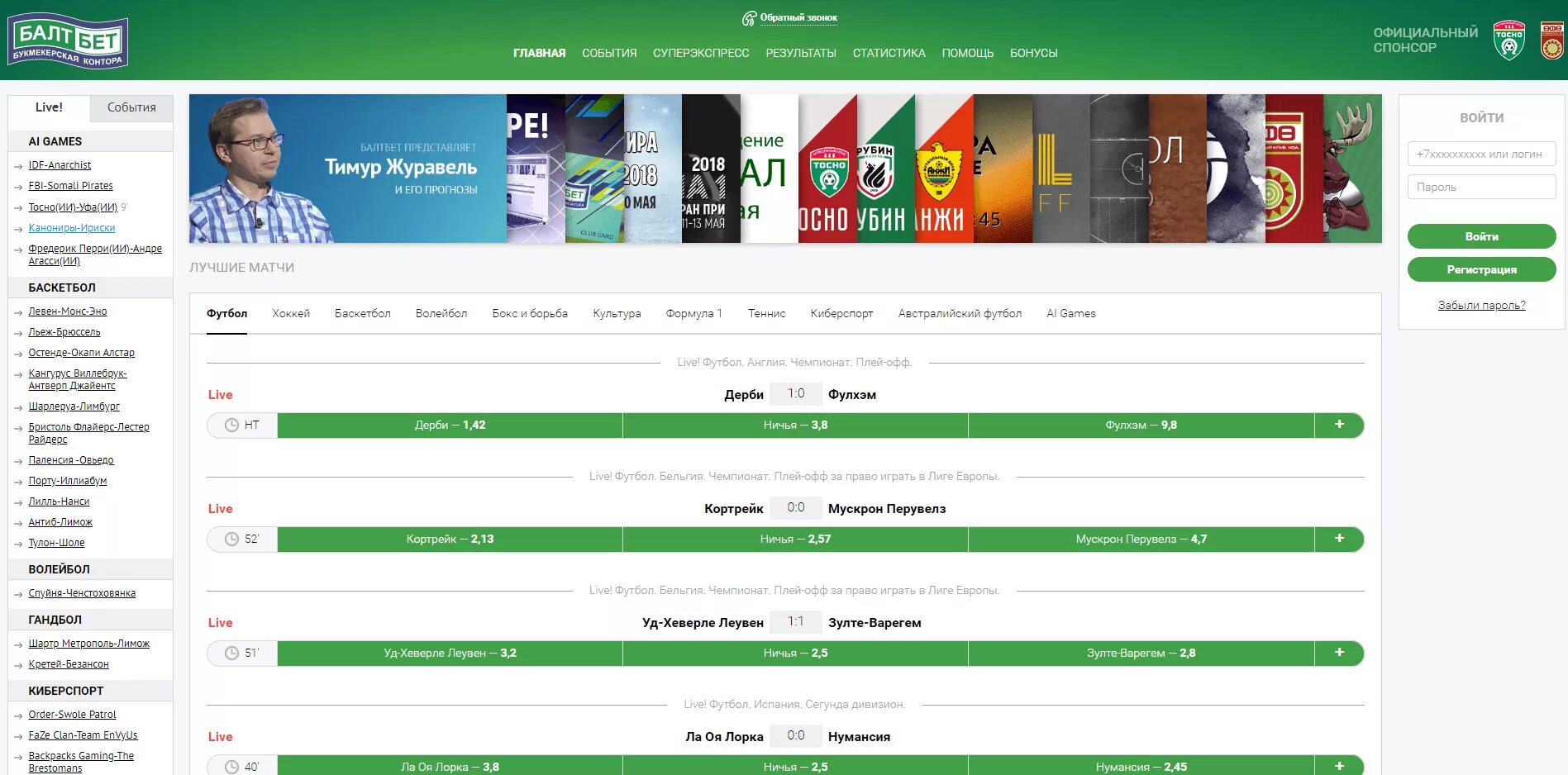
Task: Open the Лилль-Нанси sidebar link
Action: (x=59, y=502)
